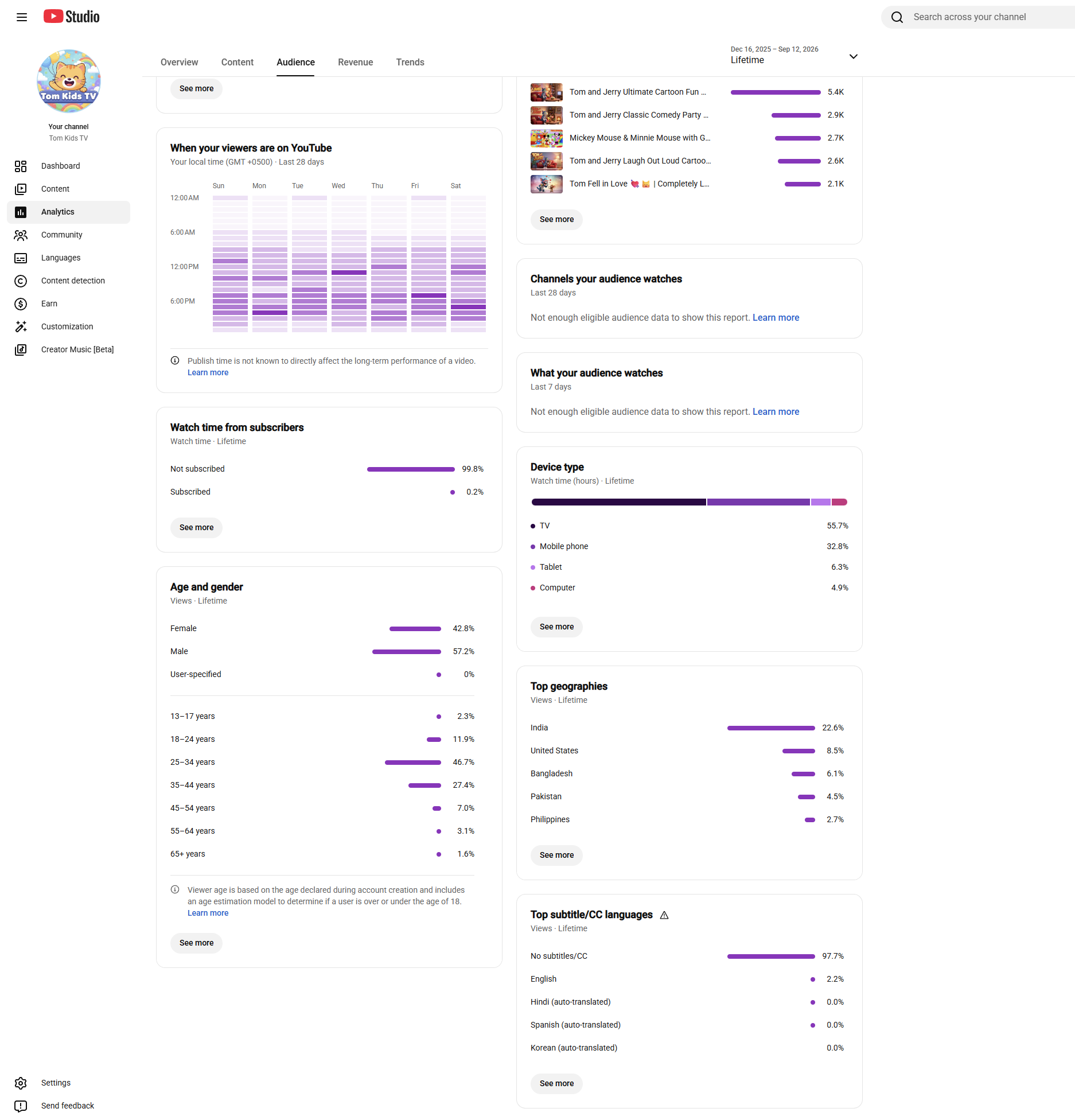Click the Subscribed watch time row
Image resolution: width=1075 pixels, height=1120 pixels.
click(327, 492)
